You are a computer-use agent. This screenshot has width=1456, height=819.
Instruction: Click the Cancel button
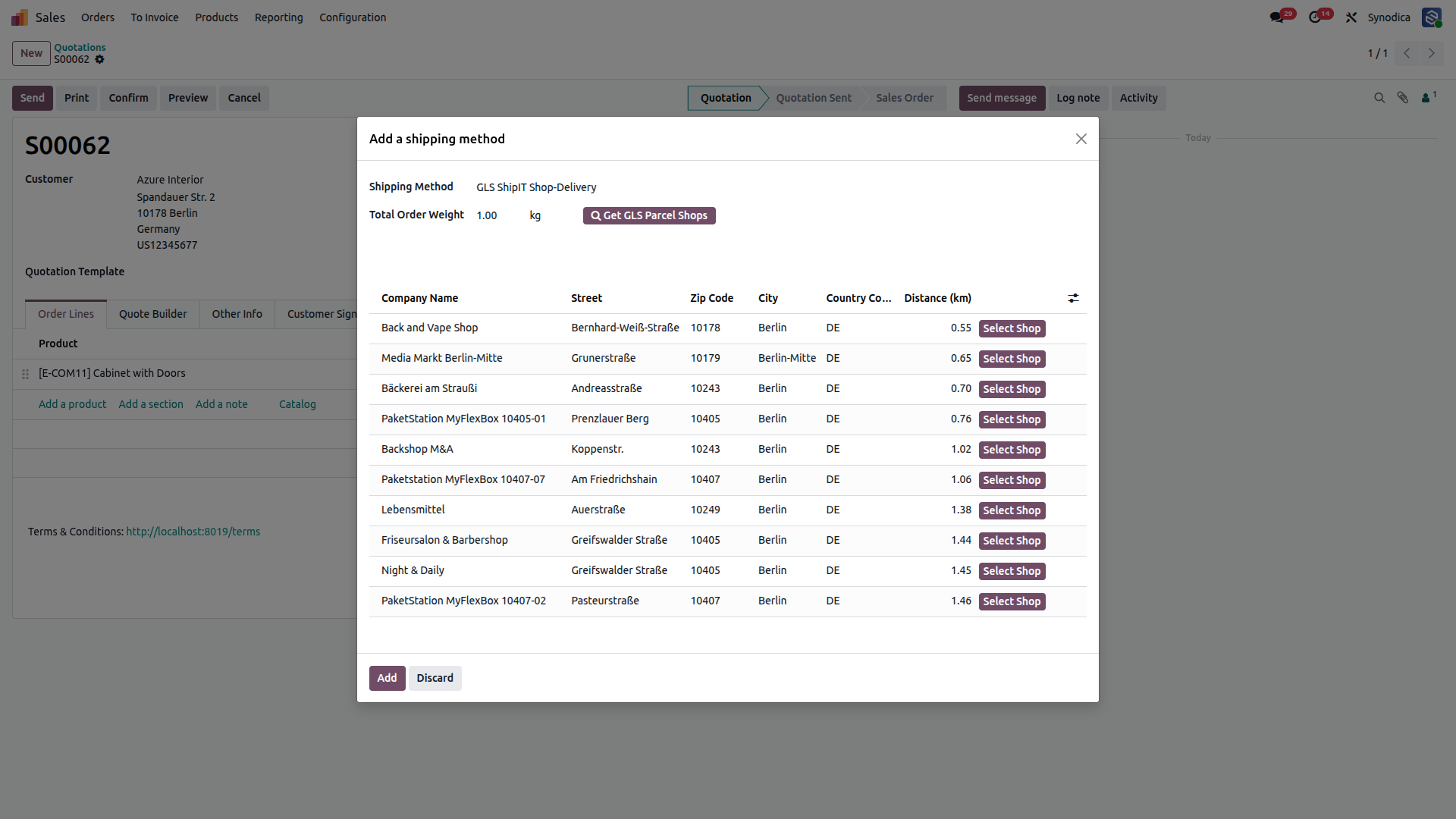[x=244, y=98]
